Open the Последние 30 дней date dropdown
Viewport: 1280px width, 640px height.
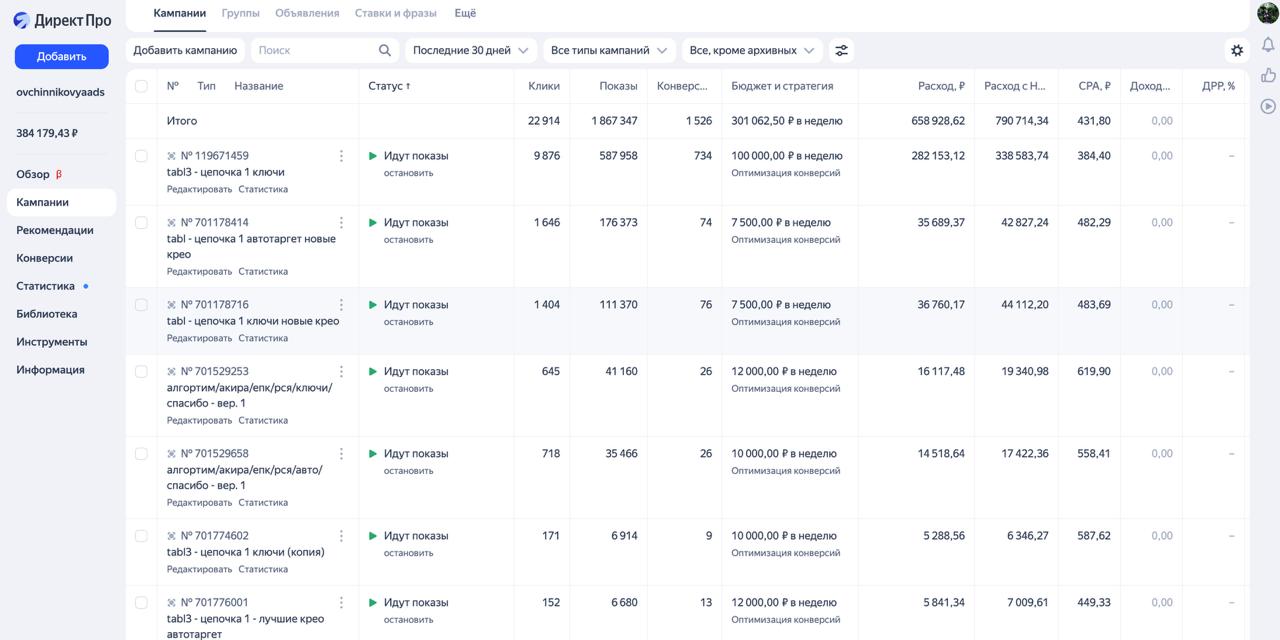(x=471, y=50)
